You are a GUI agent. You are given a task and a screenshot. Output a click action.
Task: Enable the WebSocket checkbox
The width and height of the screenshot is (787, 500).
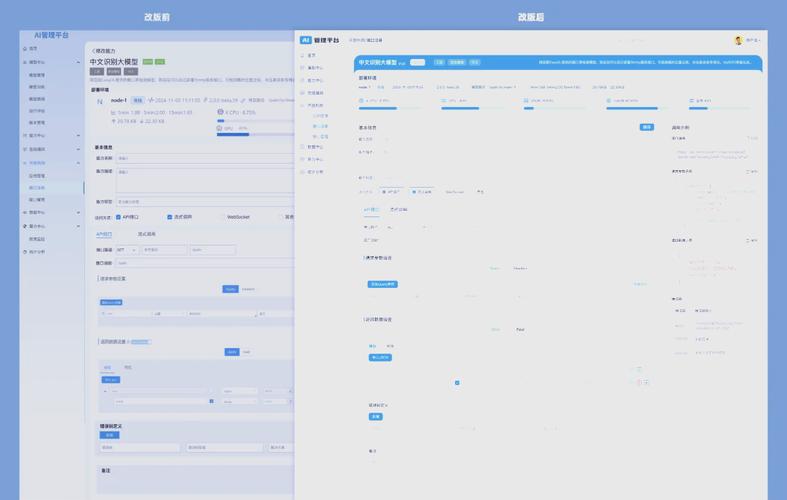222,217
